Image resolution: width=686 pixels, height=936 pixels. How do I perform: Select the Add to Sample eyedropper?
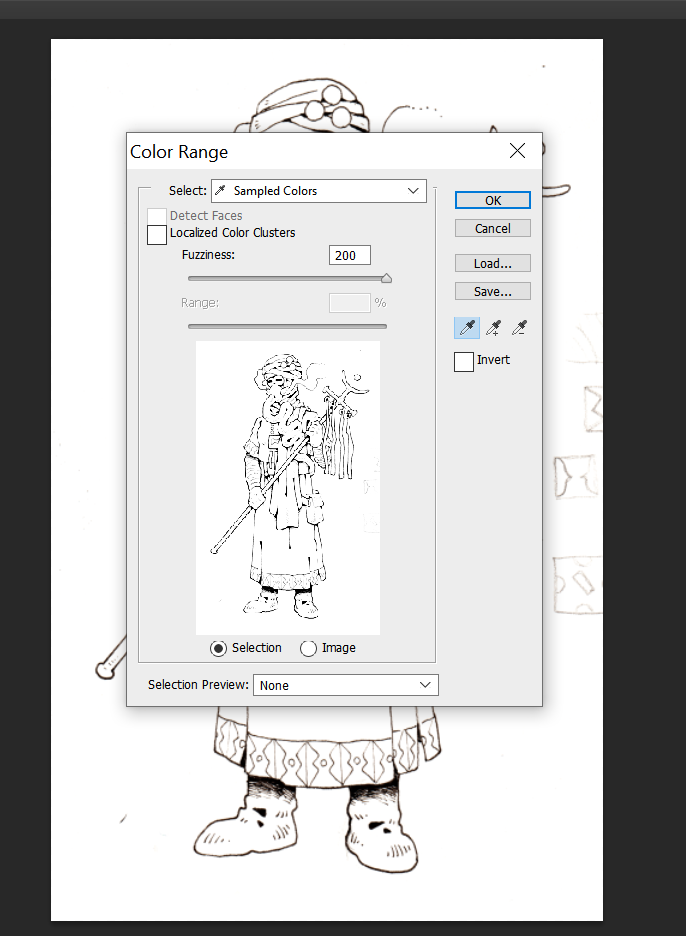pos(493,328)
